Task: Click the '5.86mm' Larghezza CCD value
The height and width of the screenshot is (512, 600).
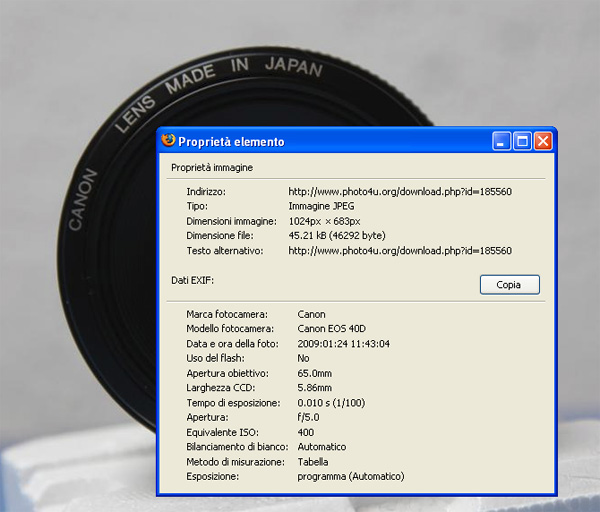Action: click(x=315, y=388)
